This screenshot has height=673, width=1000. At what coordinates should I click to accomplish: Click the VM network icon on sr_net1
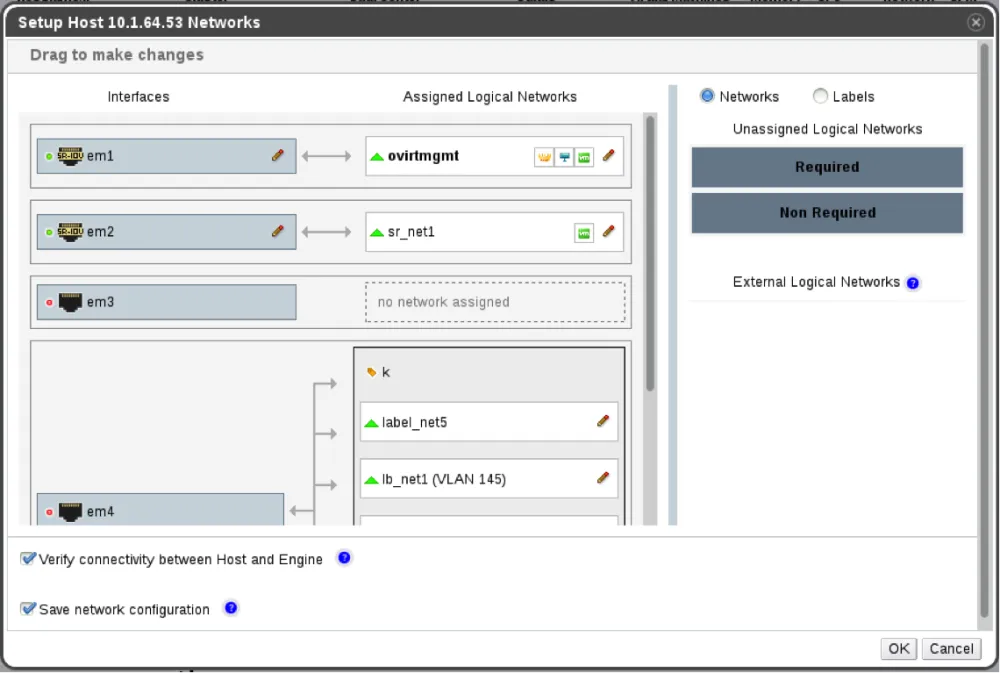click(x=583, y=232)
